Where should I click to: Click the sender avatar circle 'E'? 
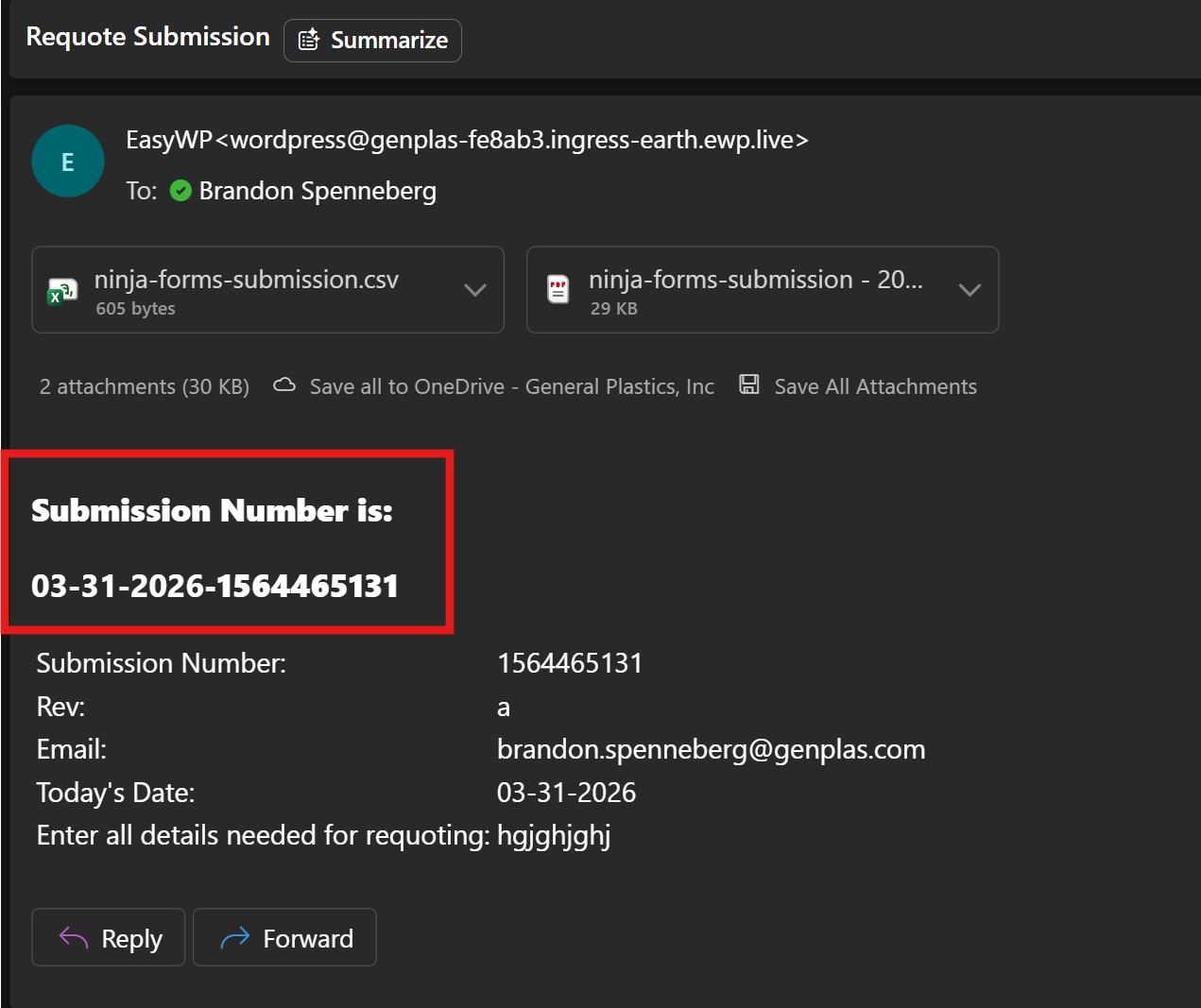[x=68, y=162]
